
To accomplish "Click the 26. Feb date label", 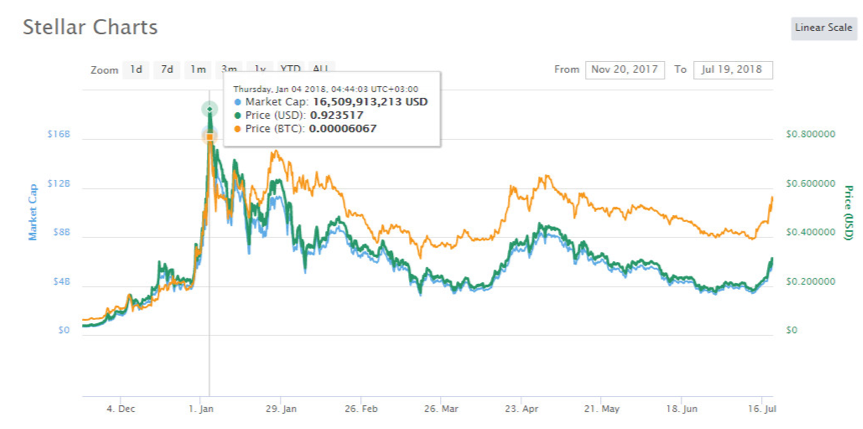I will click(x=361, y=409).
